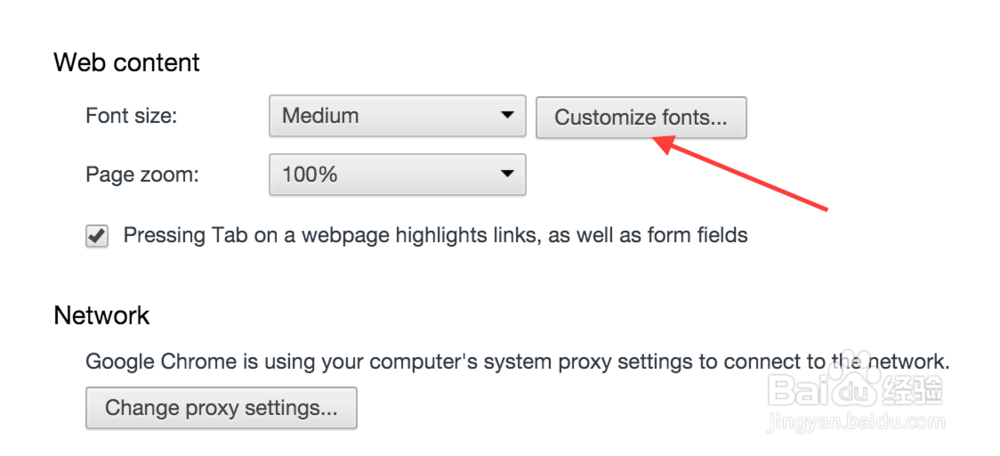The height and width of the screenshot is (456, 1000).
Task: Click the Web content section heading
Action: coord(127,63)
